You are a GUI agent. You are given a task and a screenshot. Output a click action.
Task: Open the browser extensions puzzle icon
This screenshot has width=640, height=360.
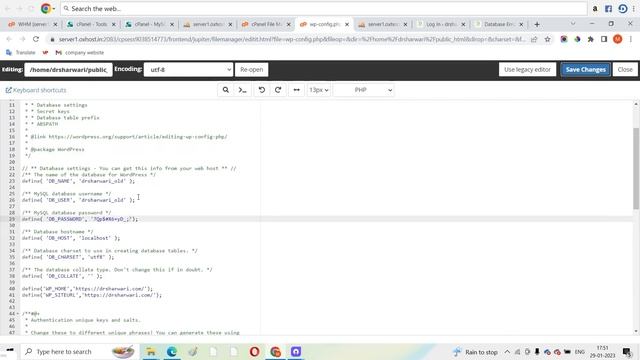[x=591, y=39]
